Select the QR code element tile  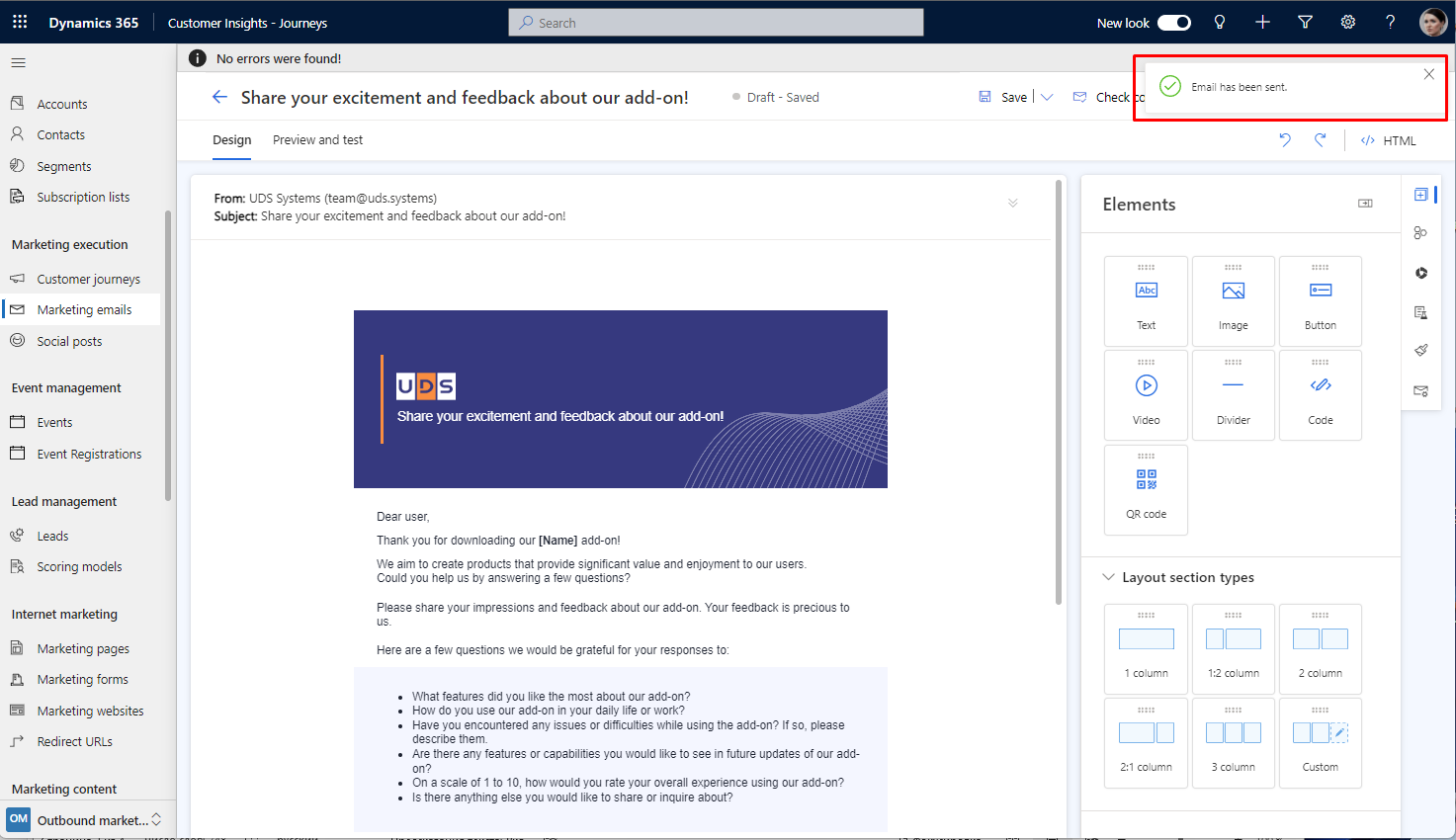click(x=1147, y=490)
